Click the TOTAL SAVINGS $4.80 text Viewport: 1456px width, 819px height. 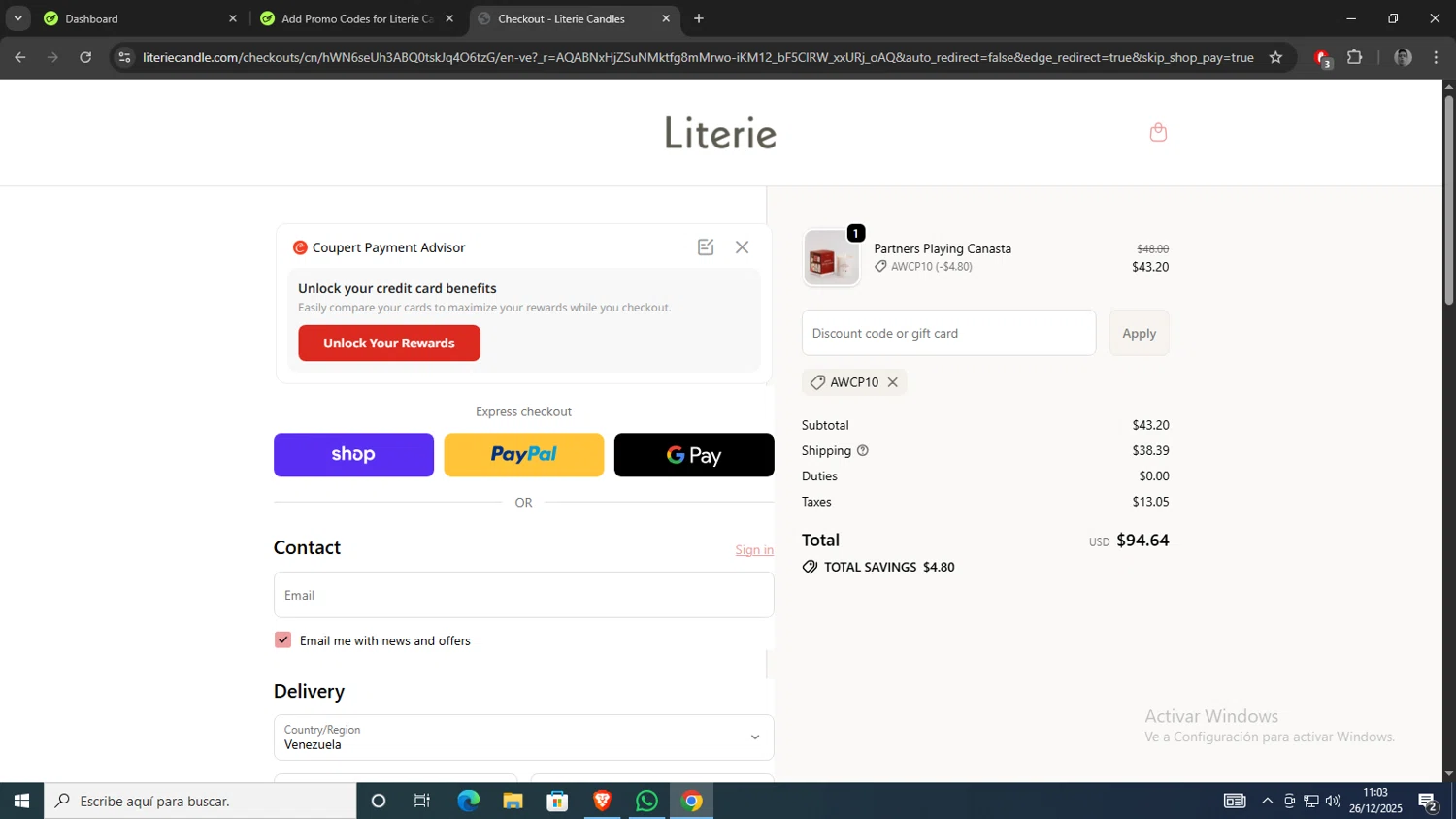coord(889,567)
